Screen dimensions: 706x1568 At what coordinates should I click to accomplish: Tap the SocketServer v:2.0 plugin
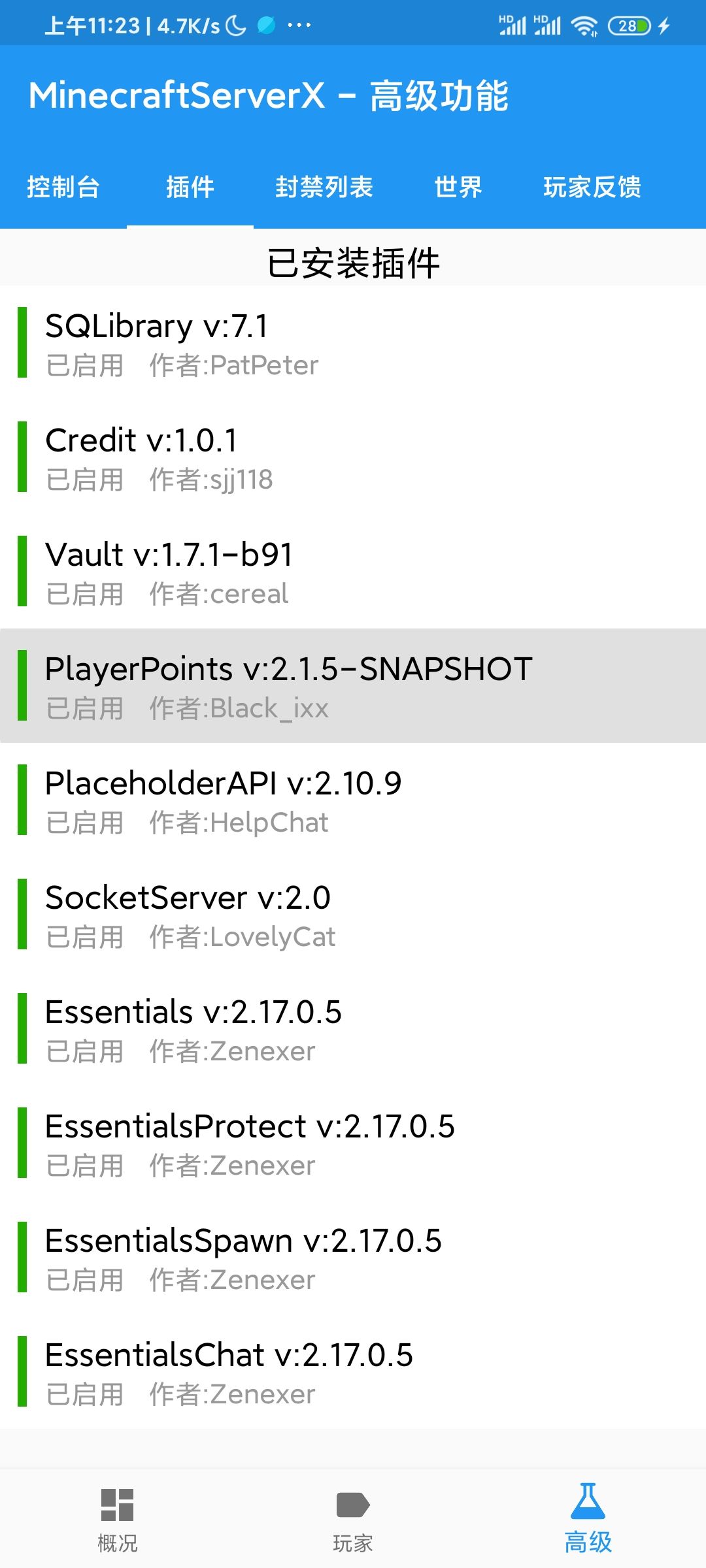pos(353,915)
